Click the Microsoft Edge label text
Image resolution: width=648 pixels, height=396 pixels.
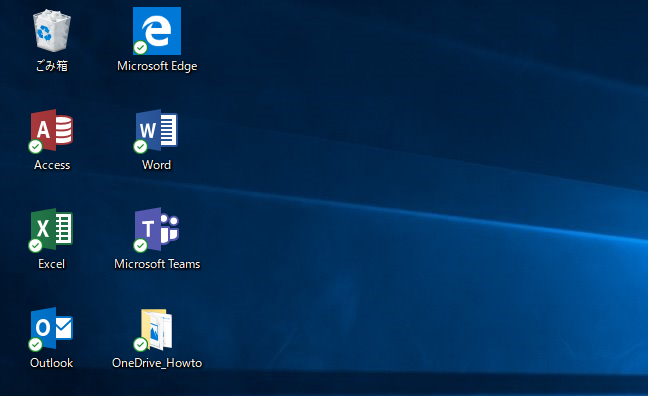click(157, 66)
